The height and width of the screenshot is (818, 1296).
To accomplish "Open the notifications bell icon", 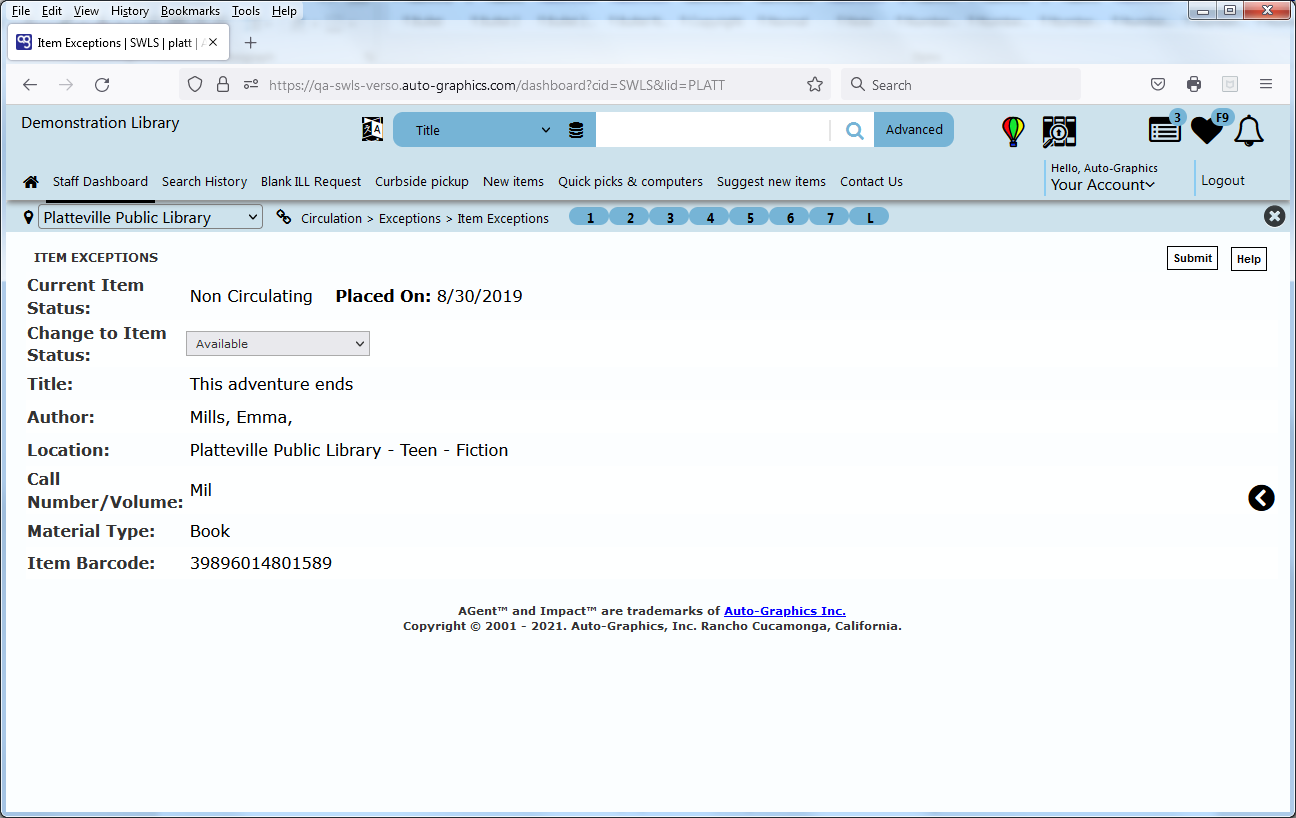I will (x=1249, y=130).
